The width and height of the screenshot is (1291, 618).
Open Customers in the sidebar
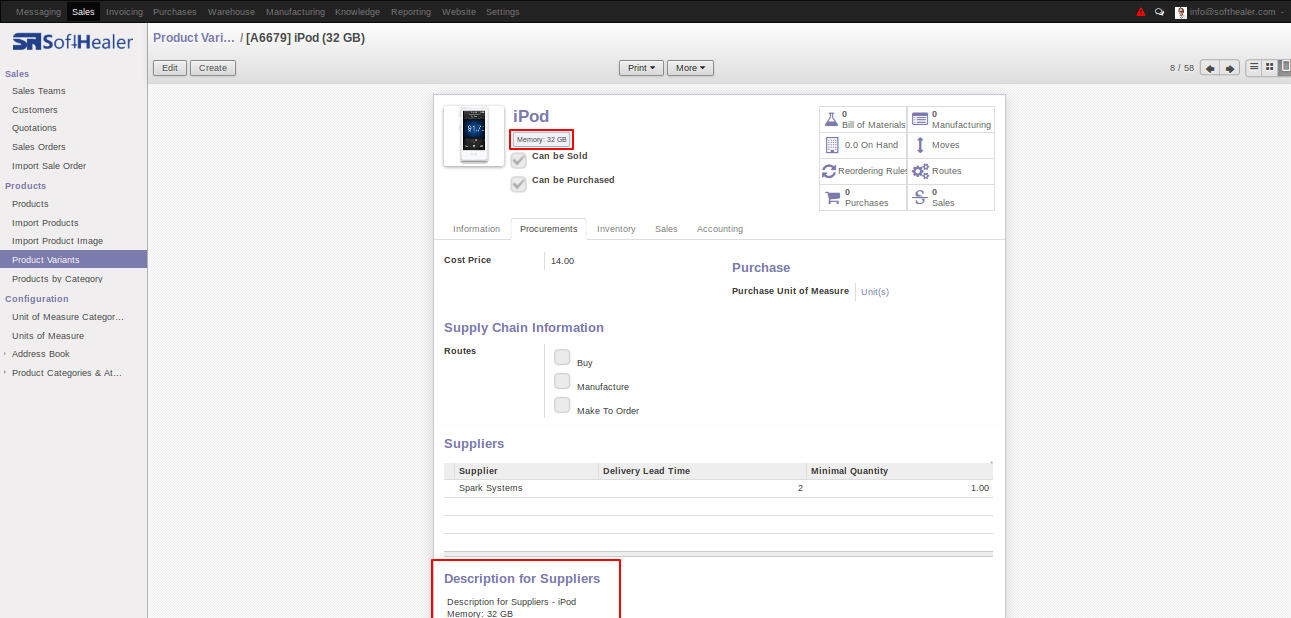(35, 110)
